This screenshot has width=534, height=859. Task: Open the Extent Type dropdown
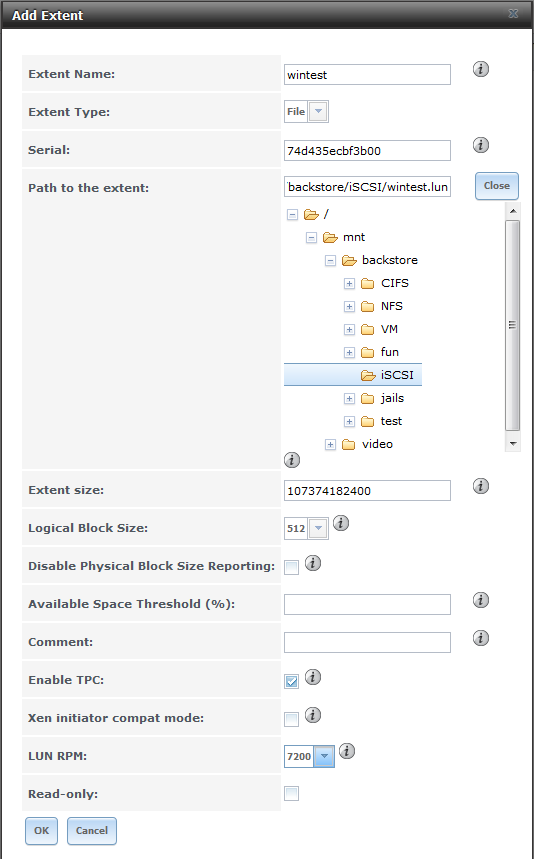[x=318, y=112]
